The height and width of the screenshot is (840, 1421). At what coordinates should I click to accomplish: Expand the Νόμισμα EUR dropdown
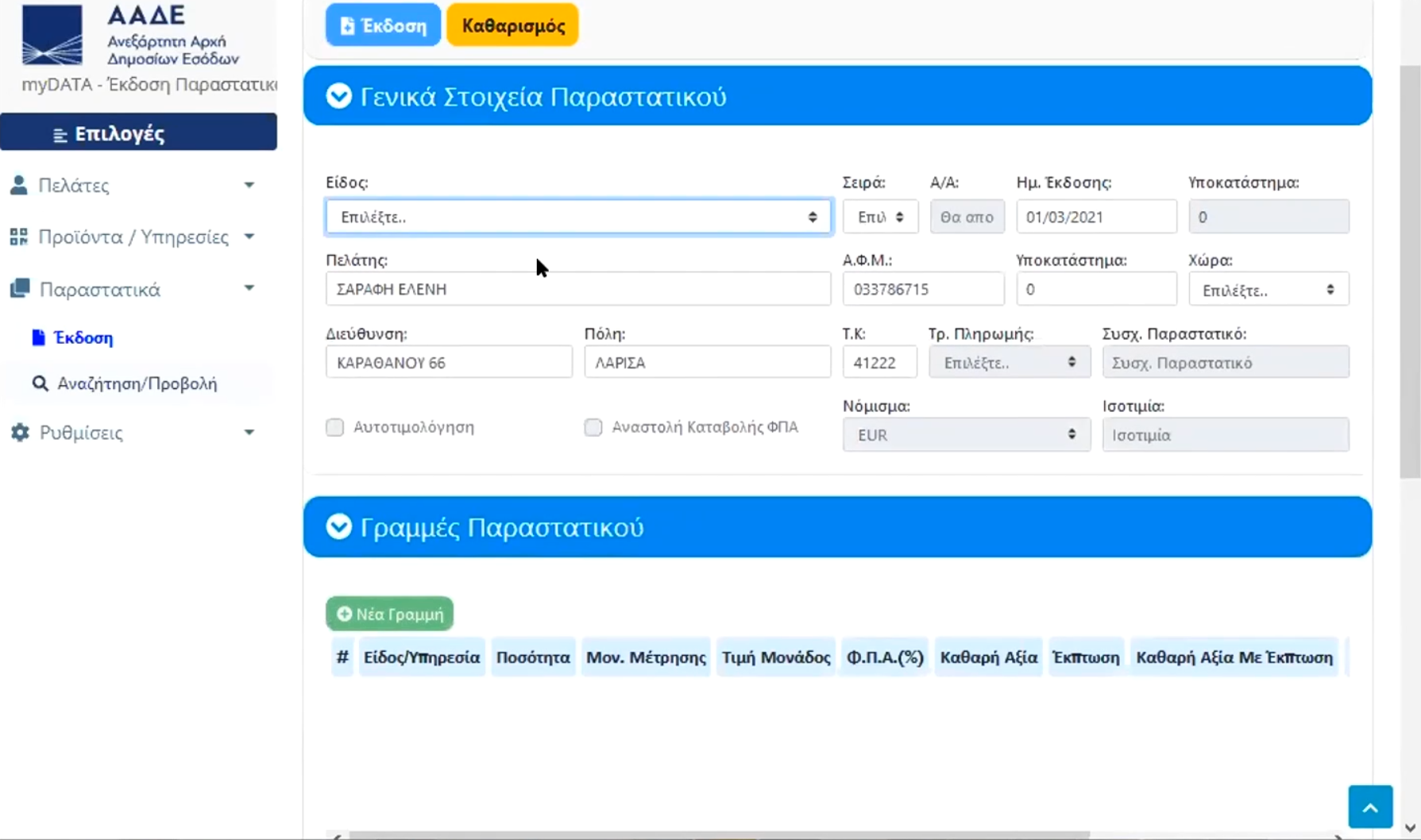pos(966,435)
